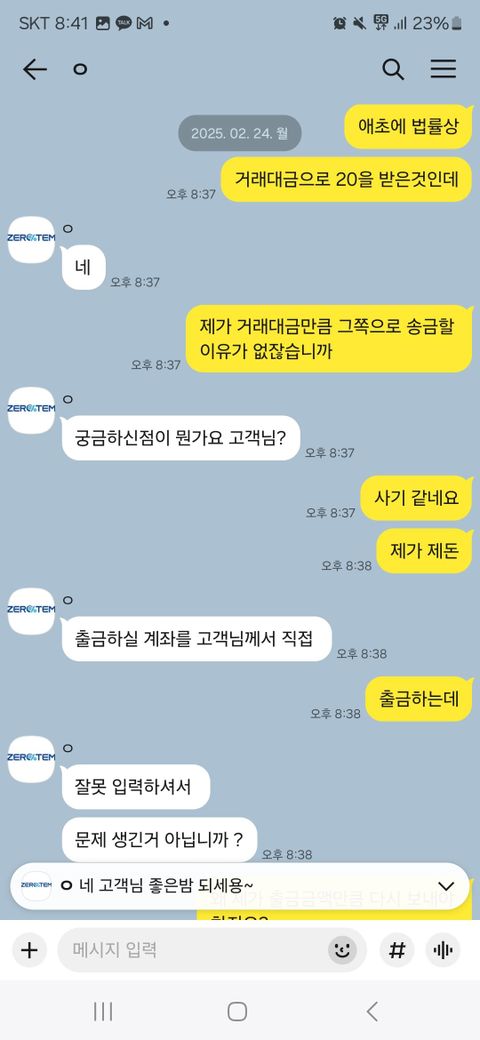Open the emoticon smiley picker
This screenshot has width=480, height=1040.
[x=342, y=950]
